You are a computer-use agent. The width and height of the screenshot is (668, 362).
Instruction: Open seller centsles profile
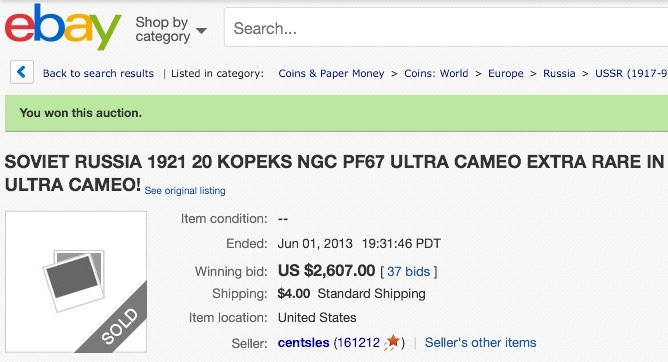click(303, 342)
